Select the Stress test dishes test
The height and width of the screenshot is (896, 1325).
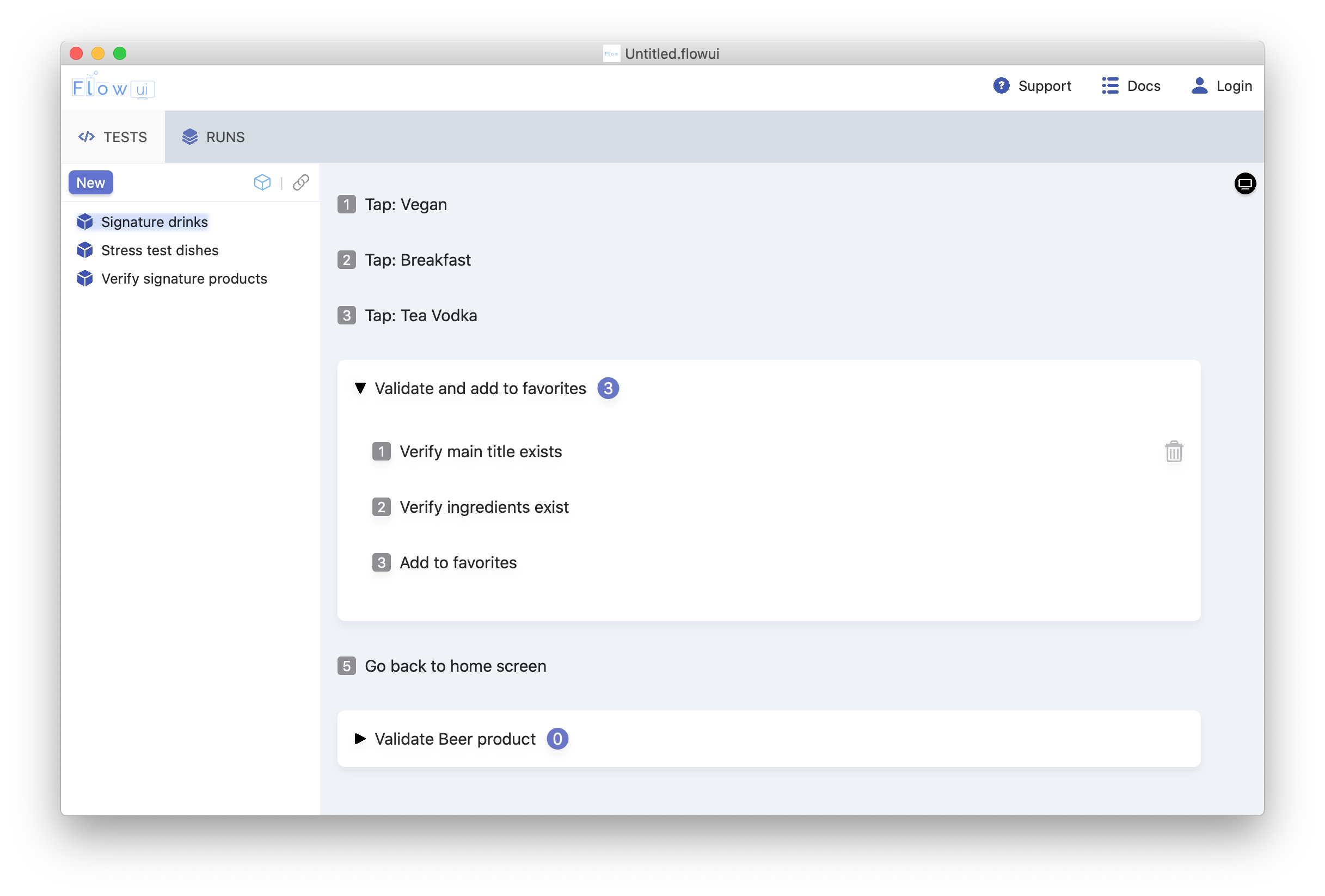pyautogui.click(x=160, y=250)
